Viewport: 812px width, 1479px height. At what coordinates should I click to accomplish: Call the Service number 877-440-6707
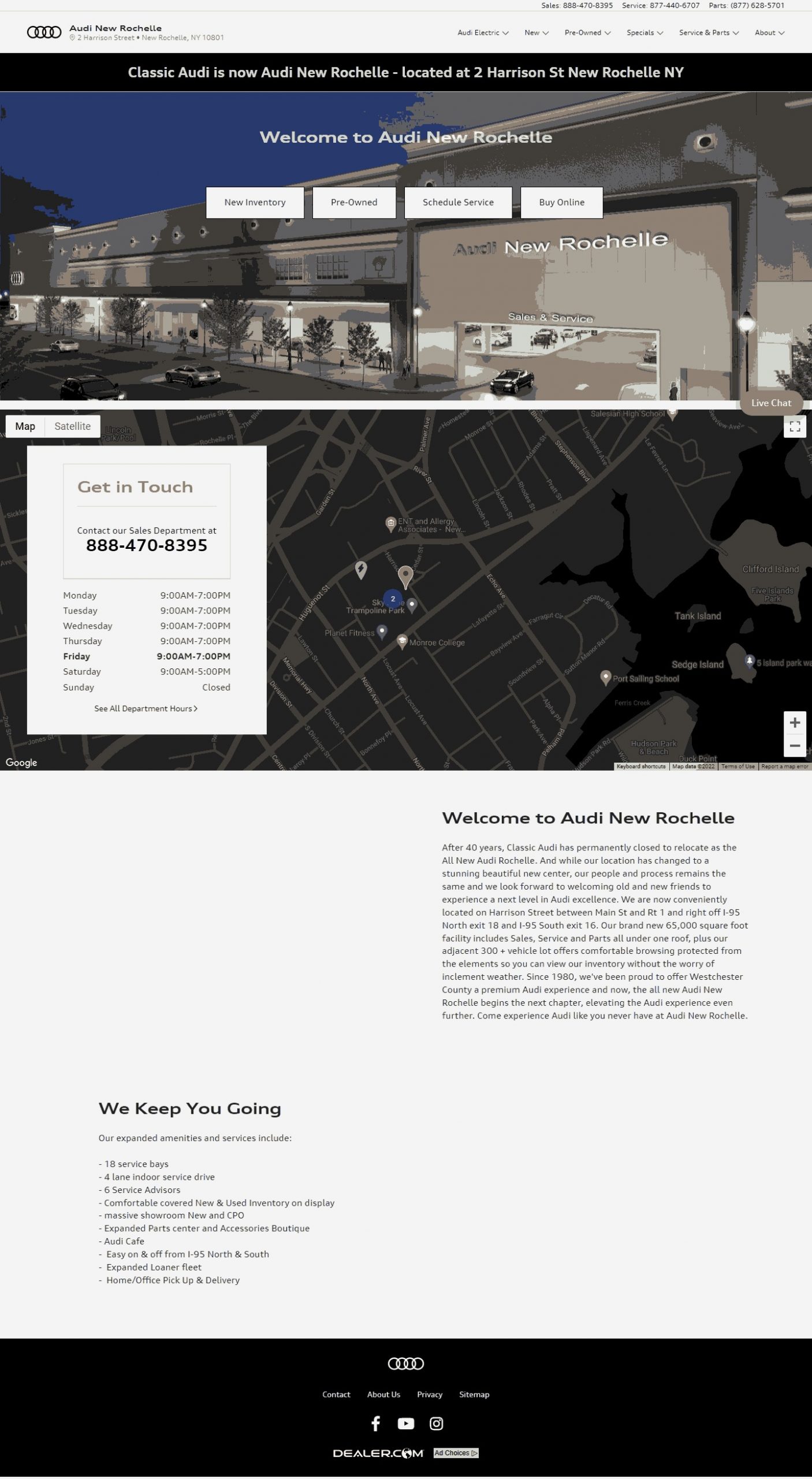[x=675, y=6]
